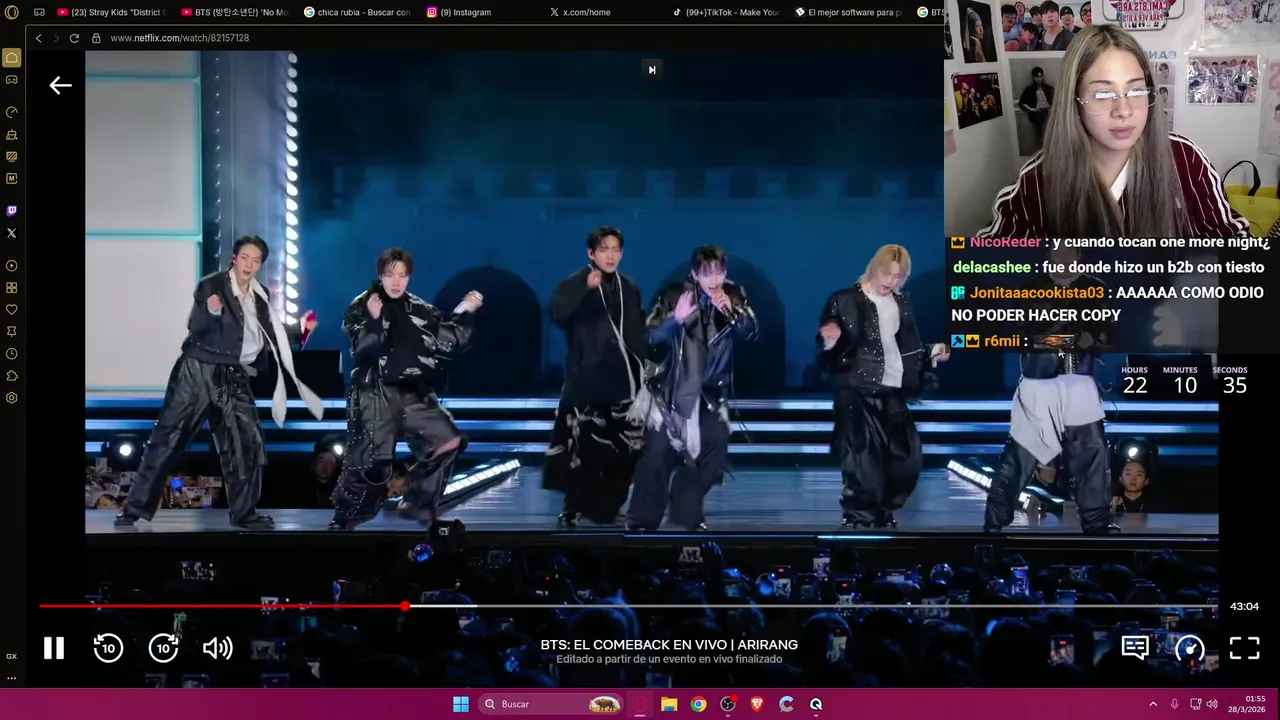
Task: Click the microphone tray icon
Action: (1174, 704)
